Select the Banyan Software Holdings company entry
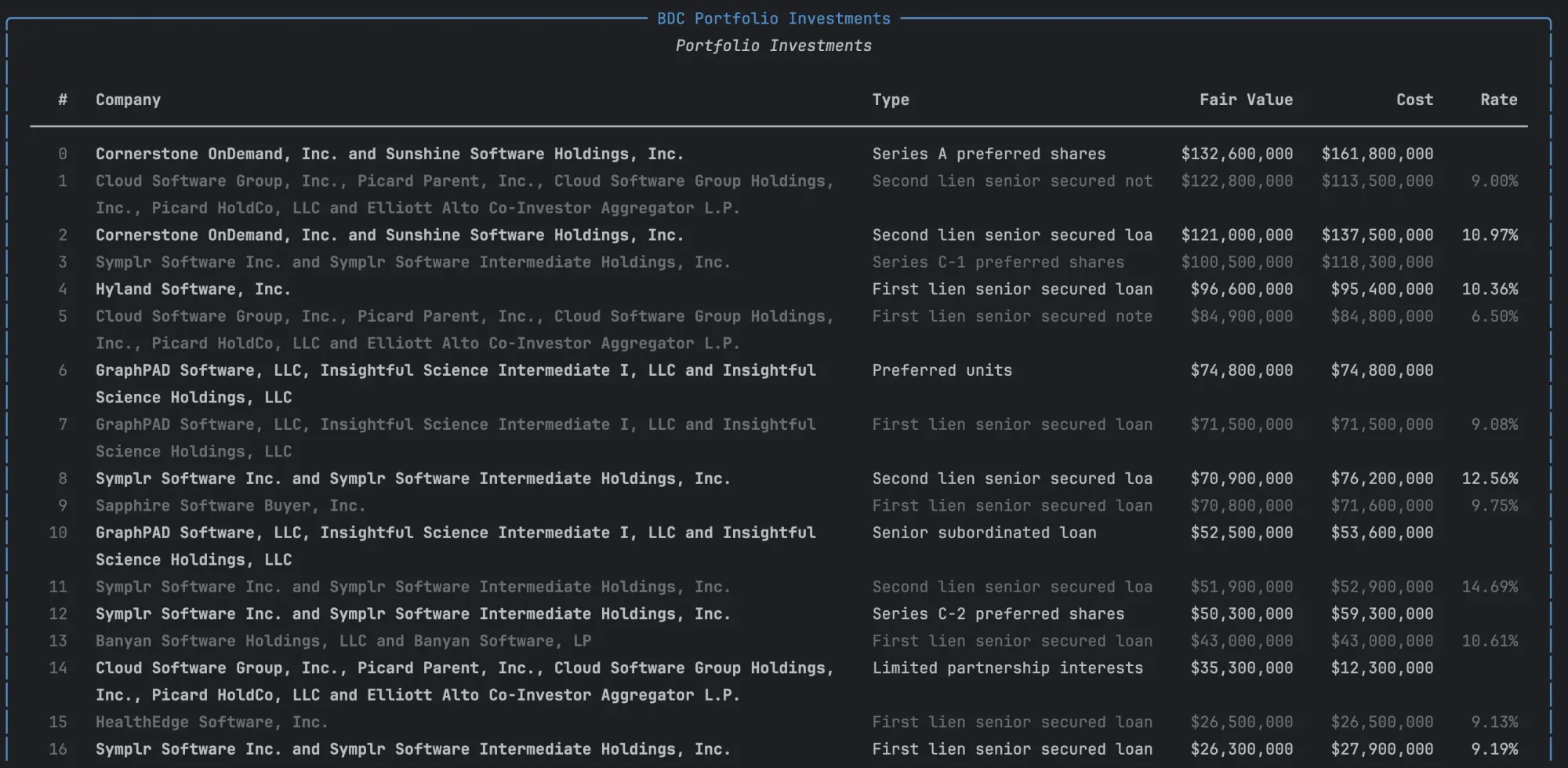 pyautogui.click(x=343, y=641)
